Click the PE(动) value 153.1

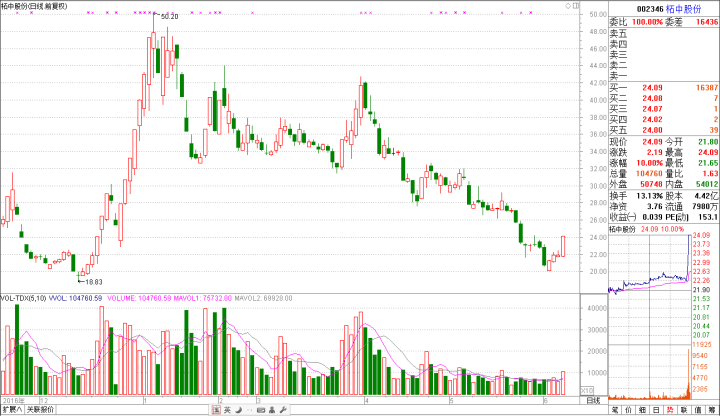click(708, 217)
